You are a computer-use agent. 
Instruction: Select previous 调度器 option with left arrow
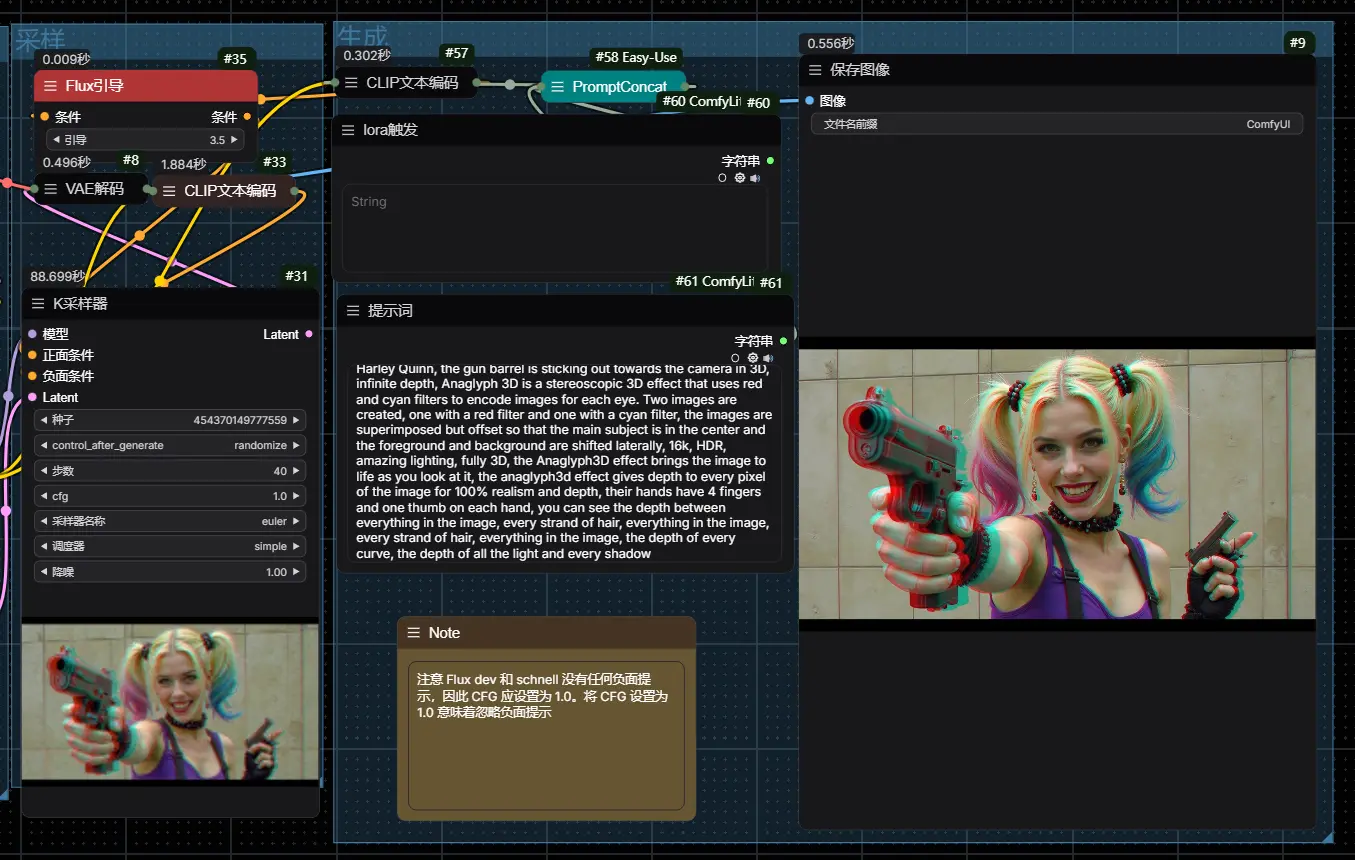click(x=44, y=547)
